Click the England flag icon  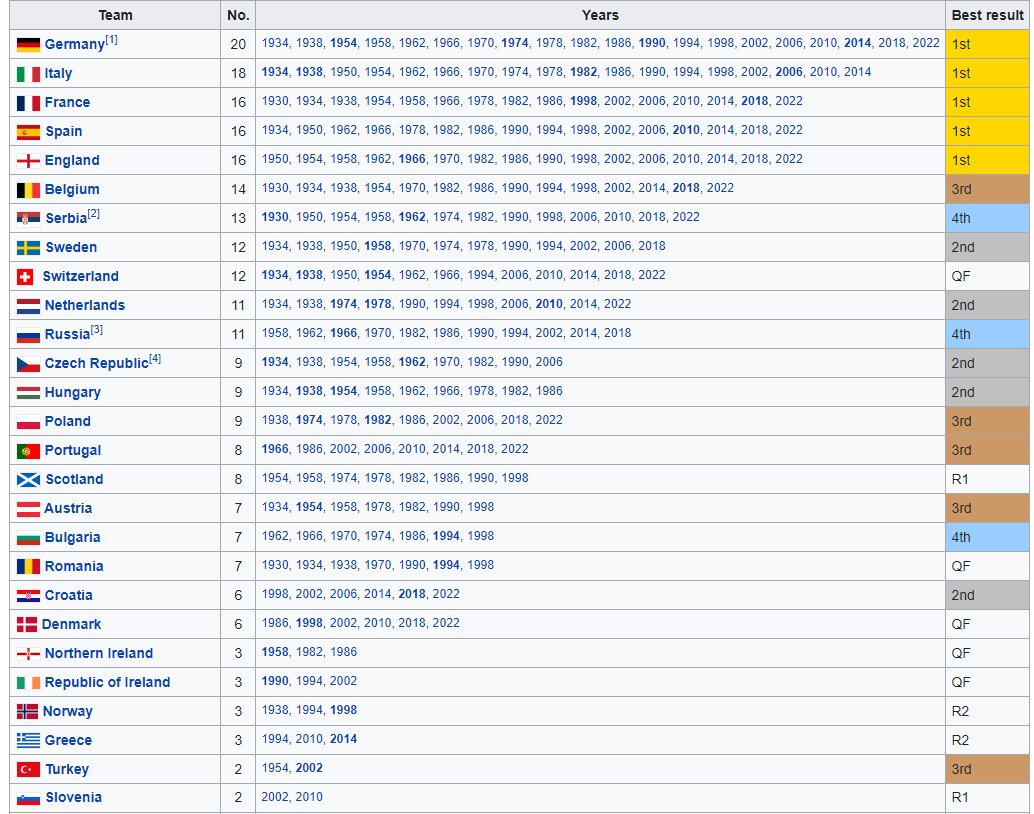28,161
